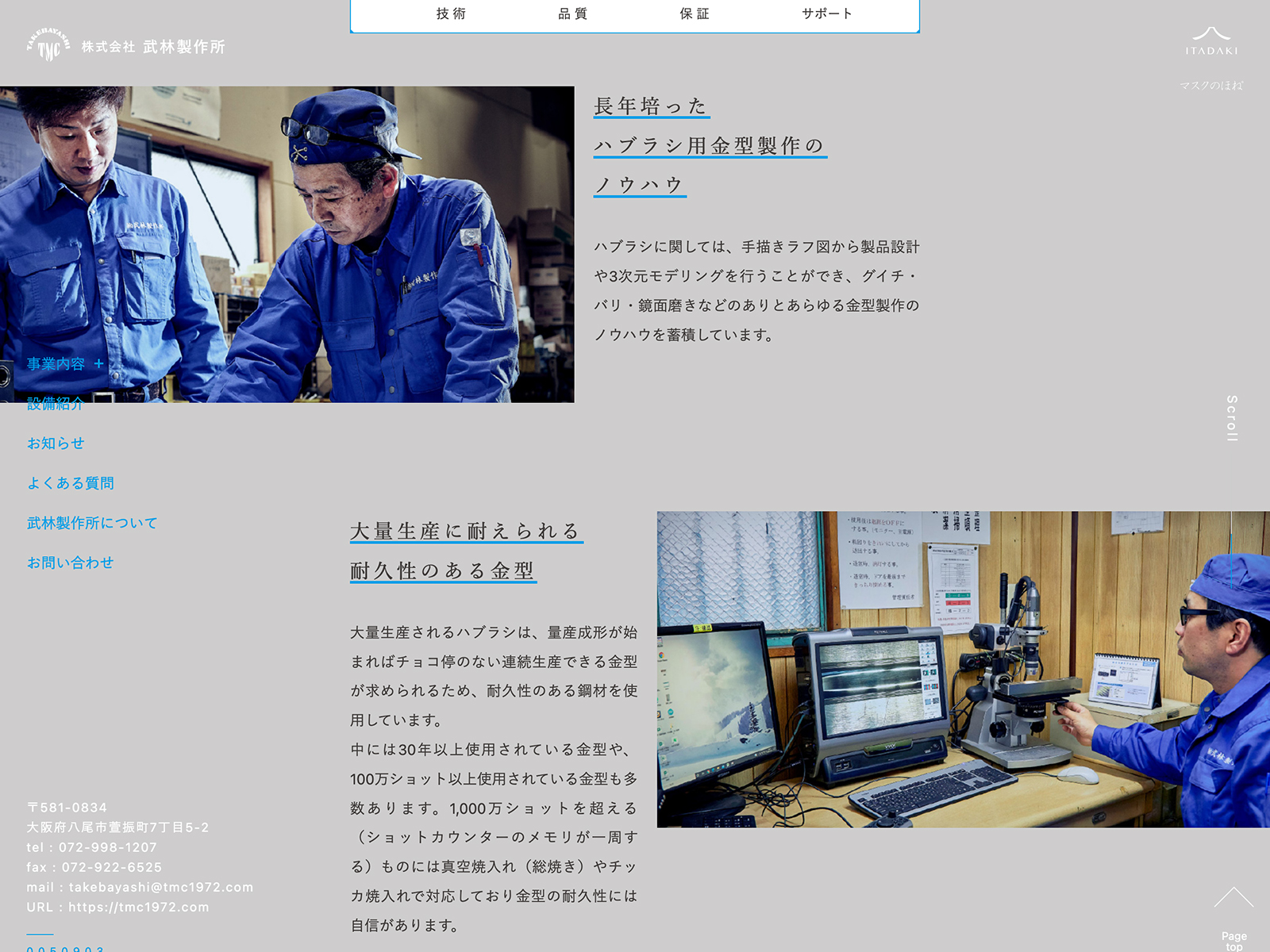This screenshot has width=1270, height=952.
Task: Go to the サポート tab
Action: point(826,13)
